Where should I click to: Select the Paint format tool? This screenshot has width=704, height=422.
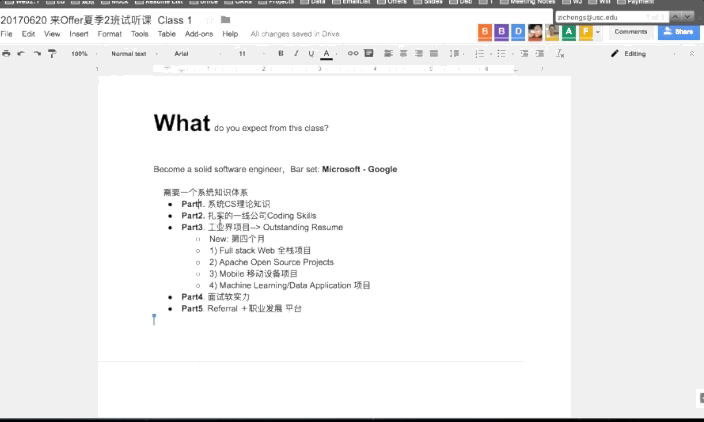pos(52,53)
